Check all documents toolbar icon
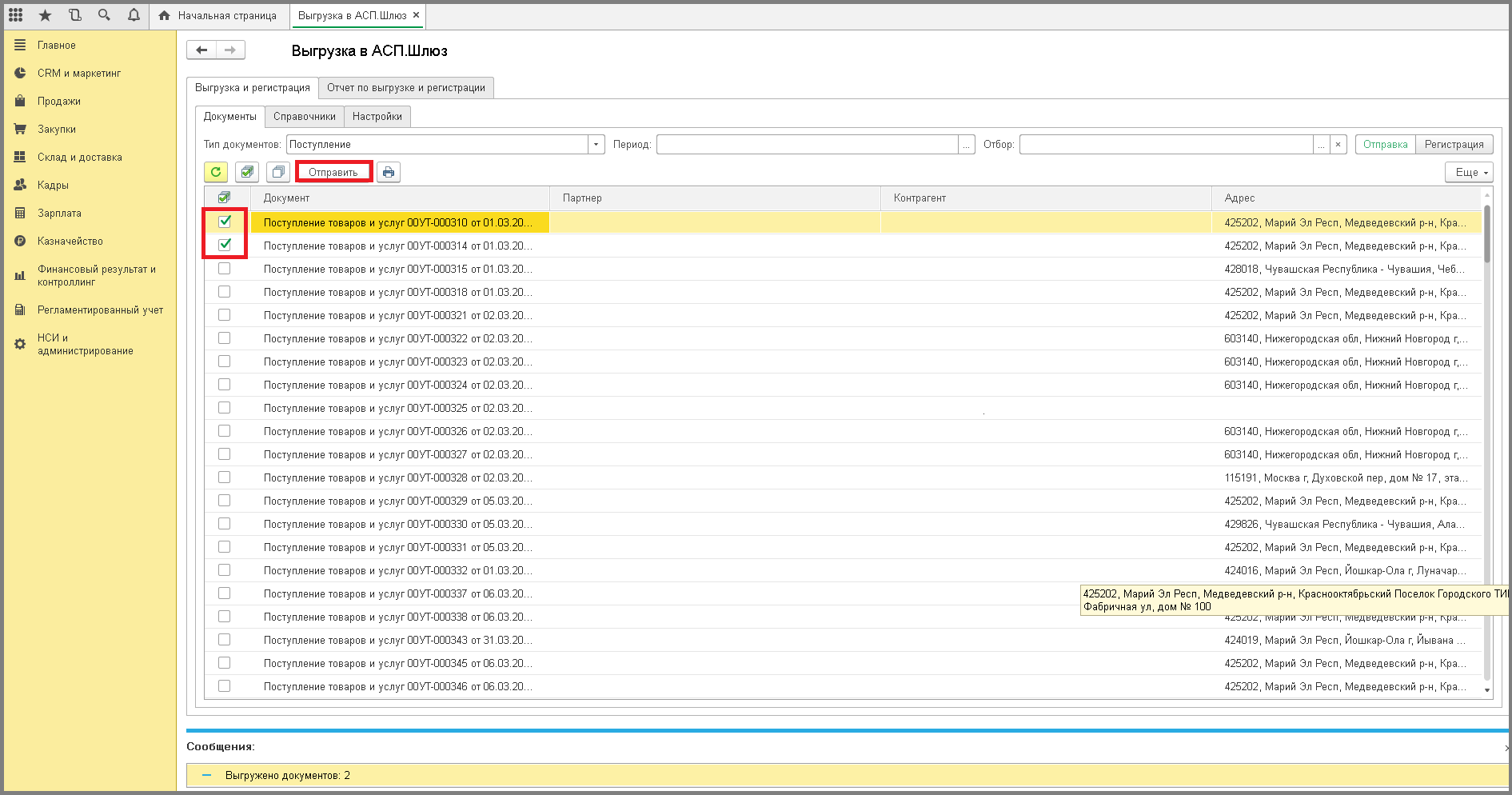Image resolution: width=1512 pixels, height=795 pixels. [247, 172]
